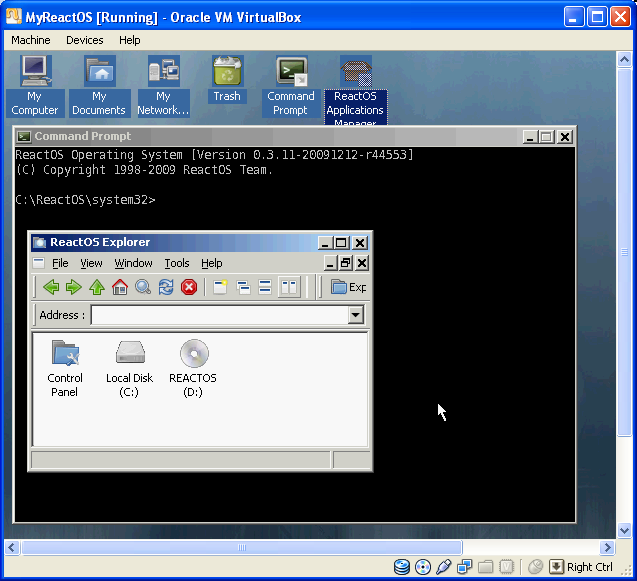Click the optical disc status icon
Image resolution: width=637 pixels, height=581 pixels.
(423, 567)
